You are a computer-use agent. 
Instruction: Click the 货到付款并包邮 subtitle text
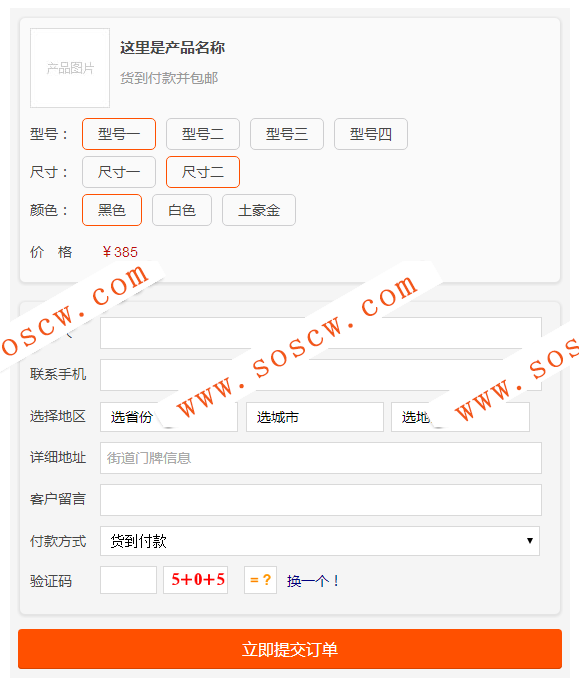pos(169,78)
